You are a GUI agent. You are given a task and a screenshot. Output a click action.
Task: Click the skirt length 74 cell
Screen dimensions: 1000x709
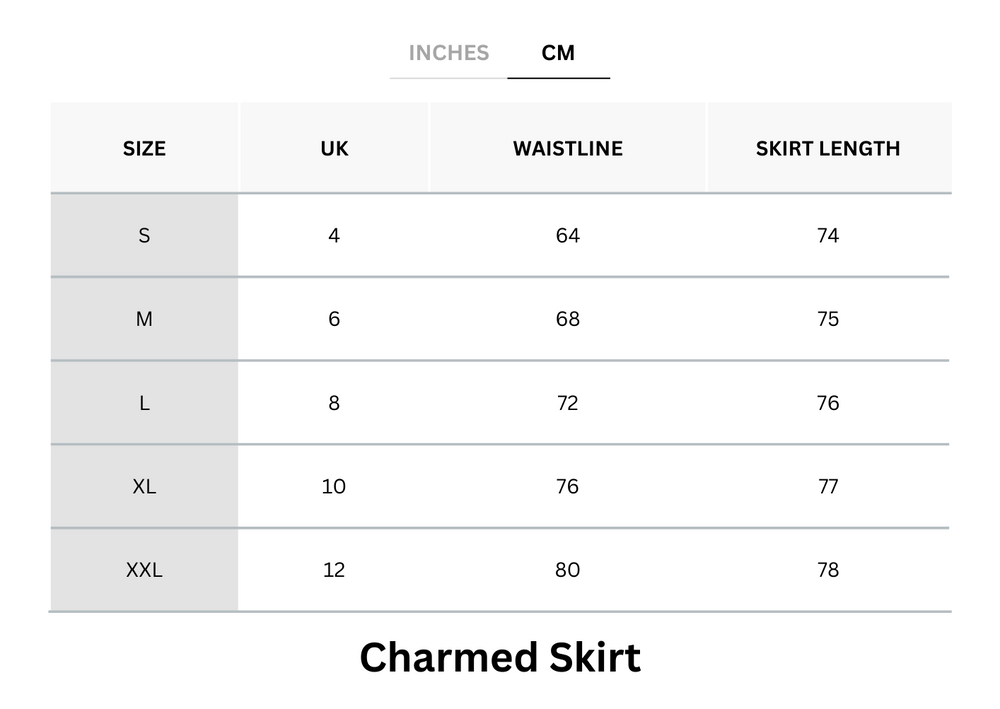pyautogui.click(x=828, y=235)
